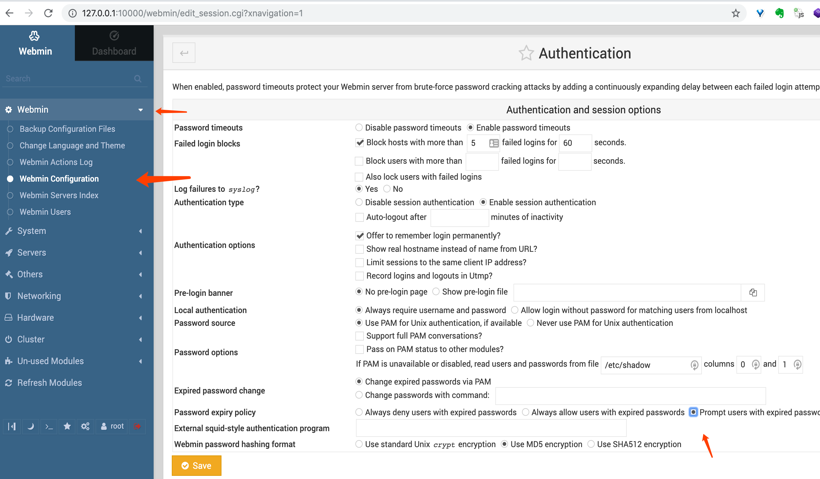The height and width of the screenshot is (479, 820).
Task: Open the Evernote extension icon
Action: pos(779,13)
